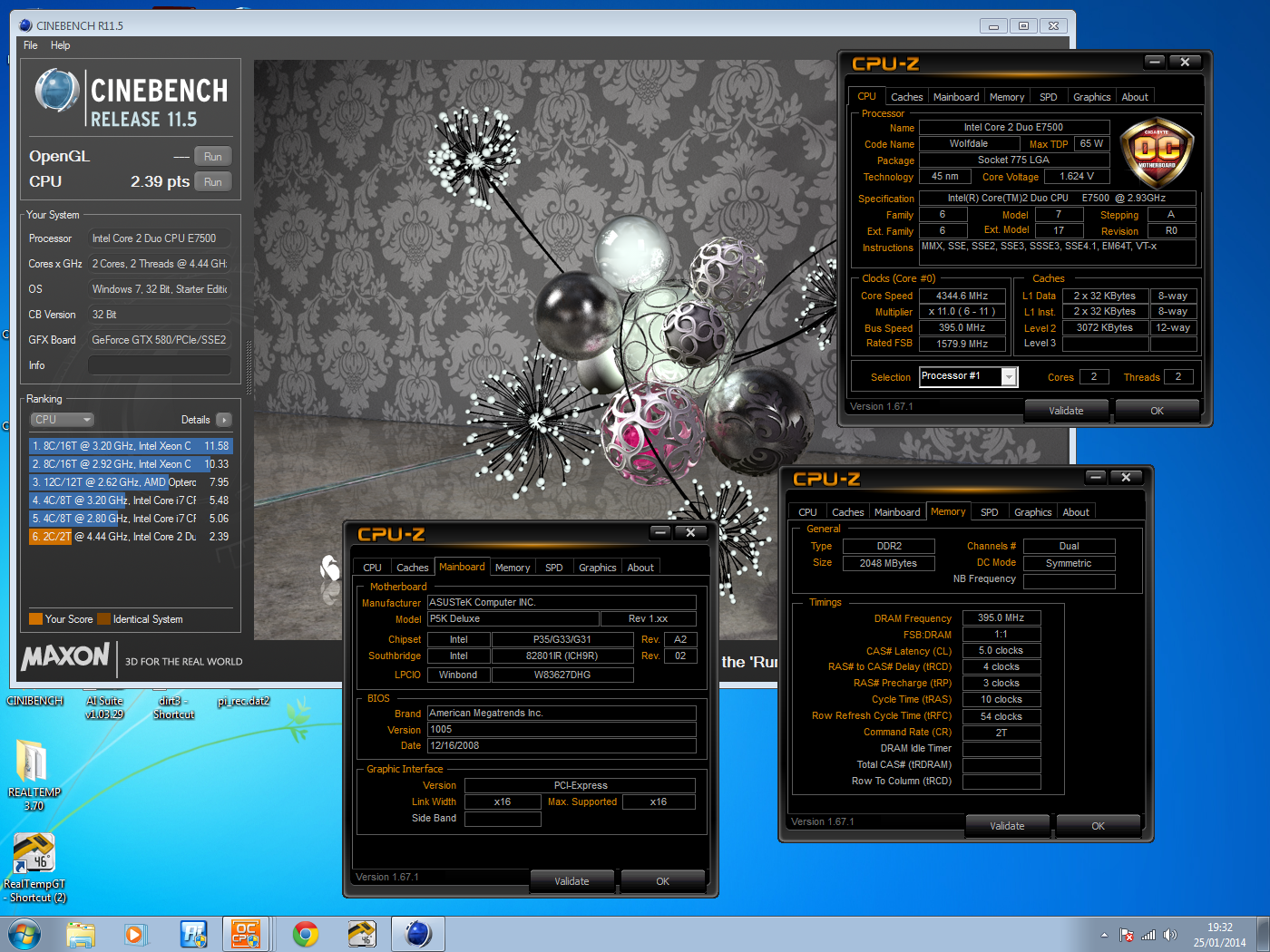Select ranking row 4 Core i7 5.48

pyautogui.click(x=131, y=500)
